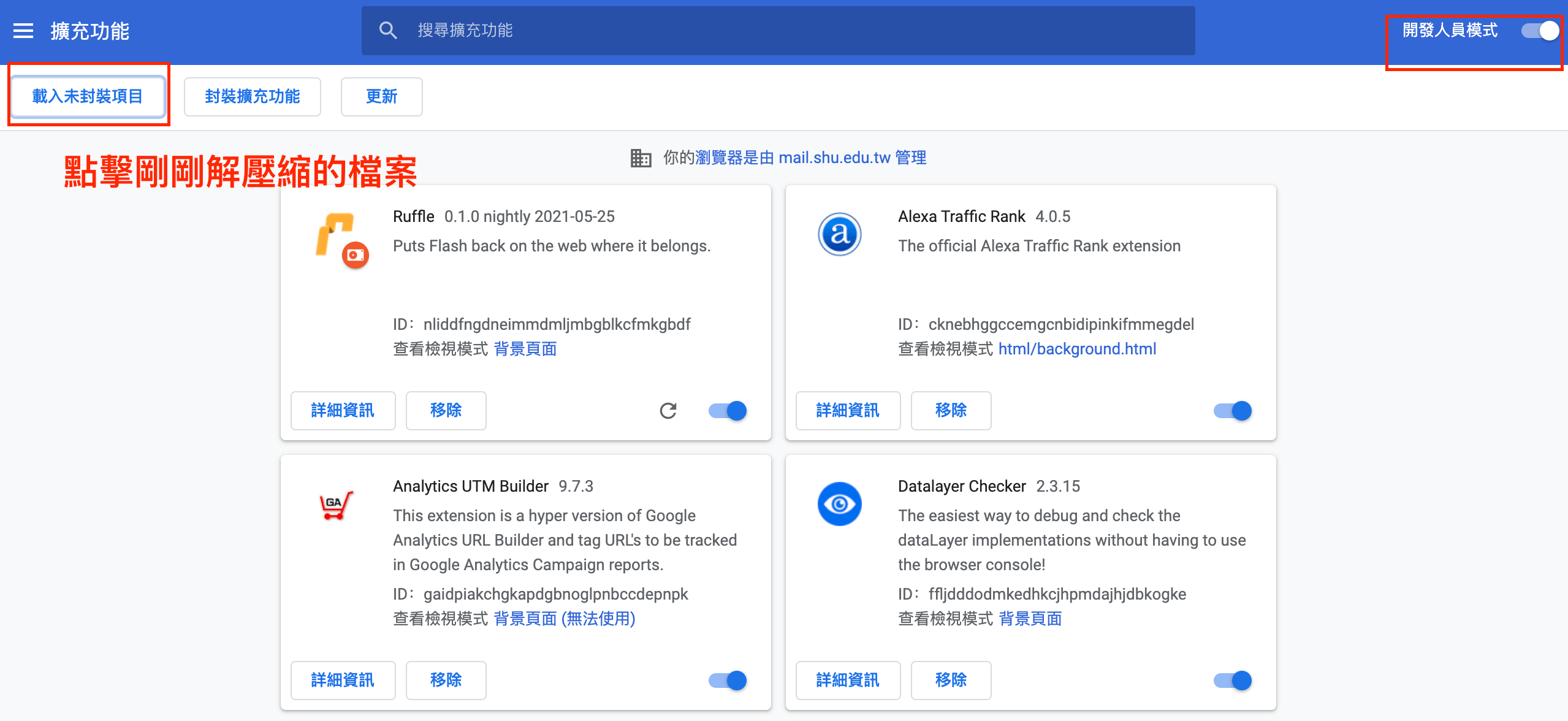Click 載入未封裝項目 button

pos(88,96)
